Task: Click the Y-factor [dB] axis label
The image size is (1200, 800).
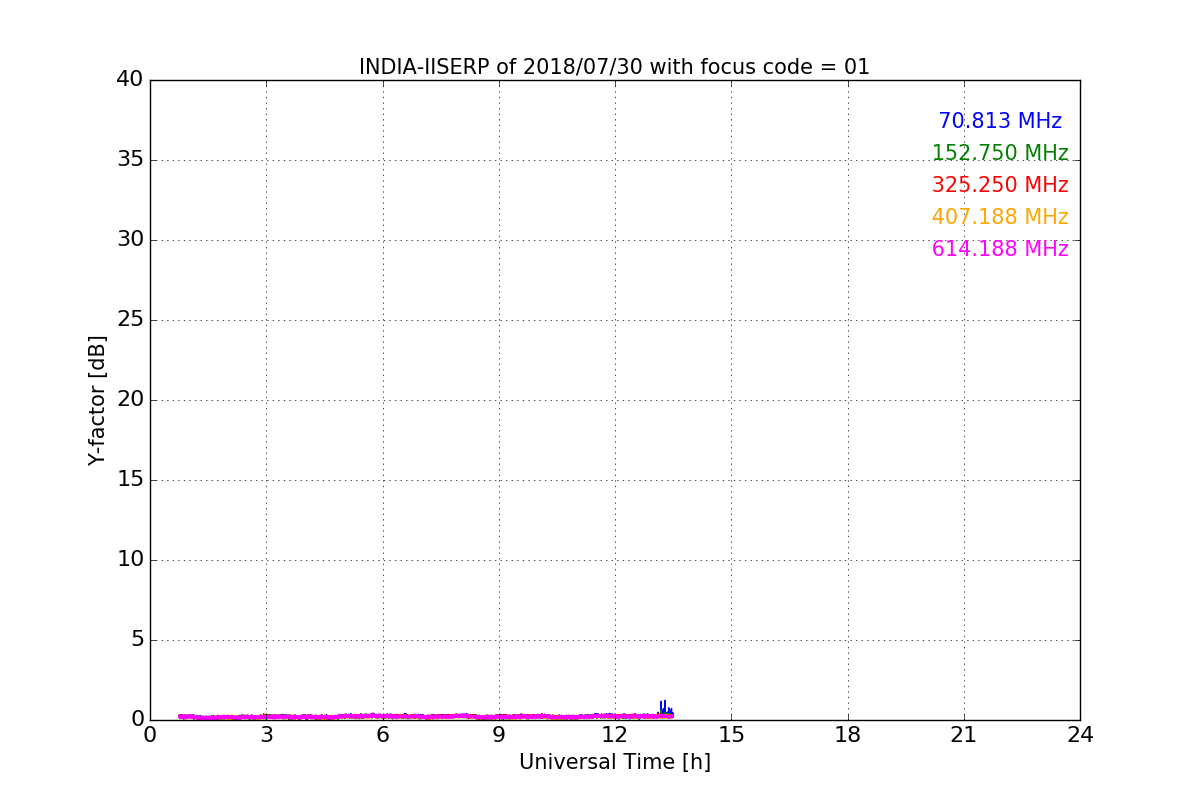Action: click(x=97, y=400)
